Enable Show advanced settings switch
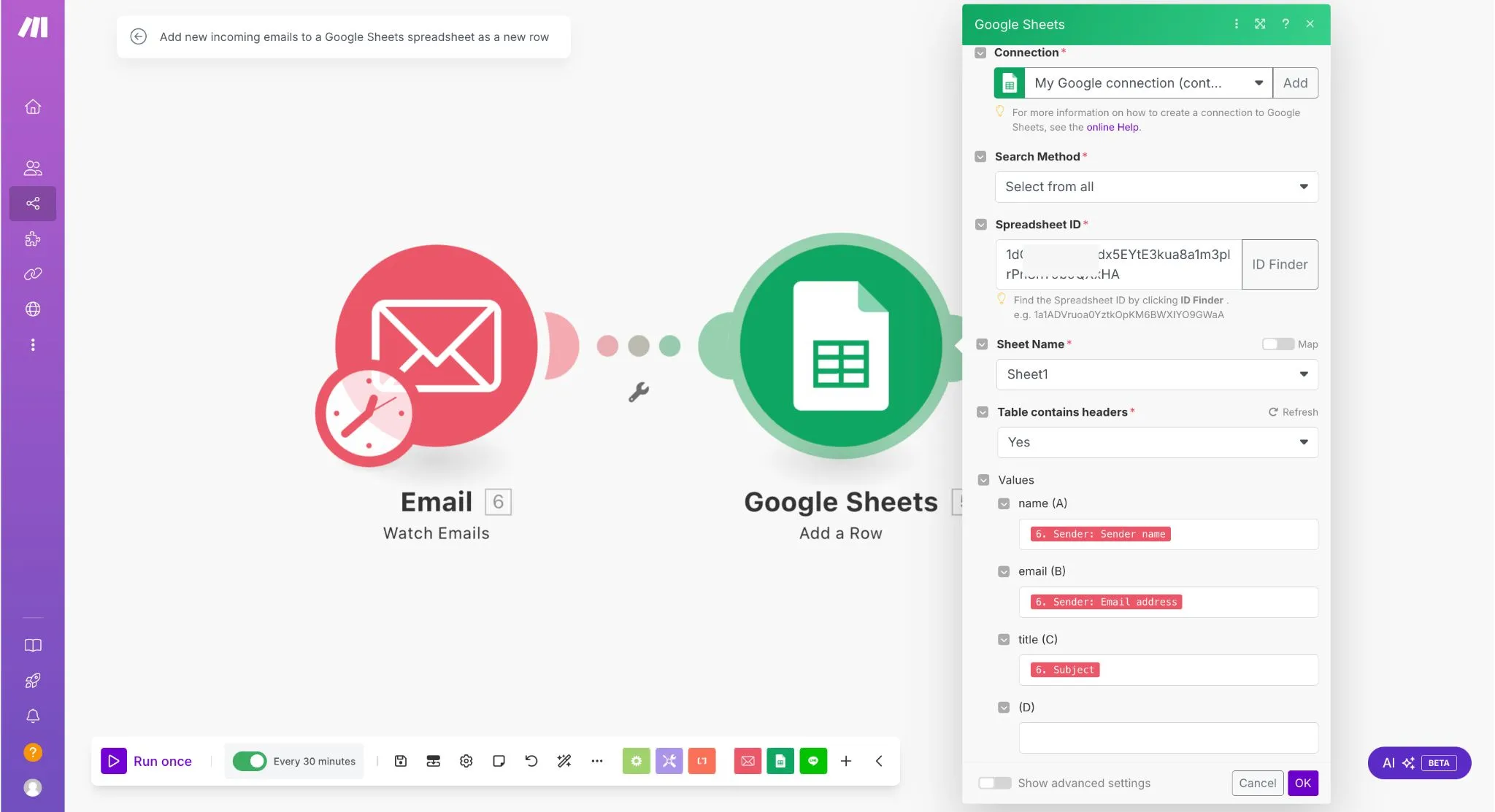Screen dimensions: 1495x812 pyautogui.click(x=995, y=783)
